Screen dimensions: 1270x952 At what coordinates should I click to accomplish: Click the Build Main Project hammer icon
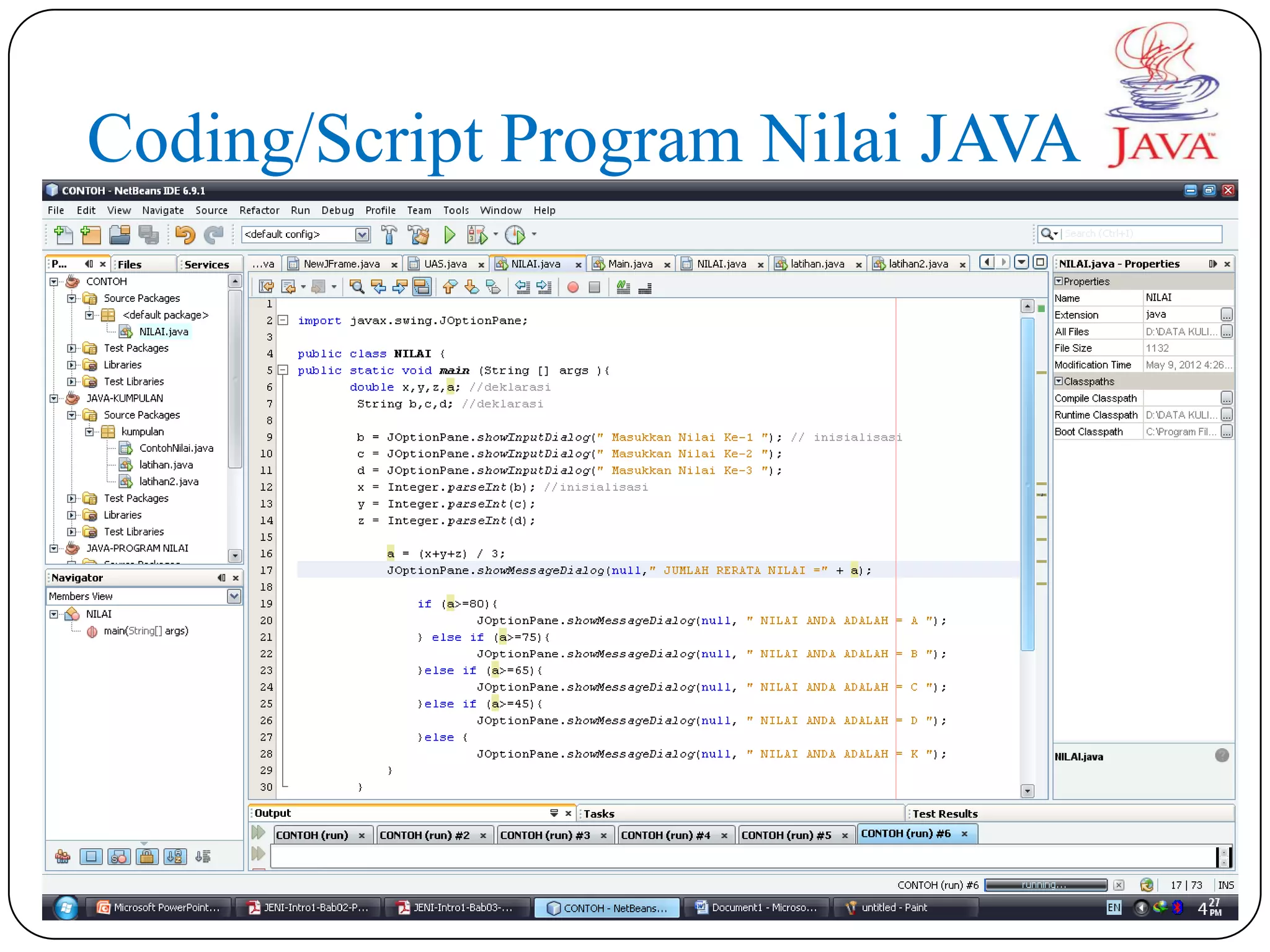(389, 235)
